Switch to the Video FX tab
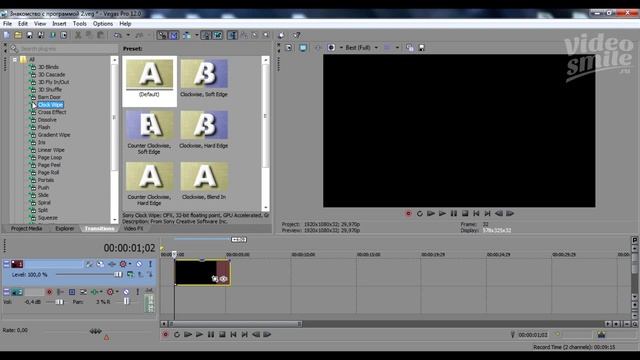 click(133, 229)
